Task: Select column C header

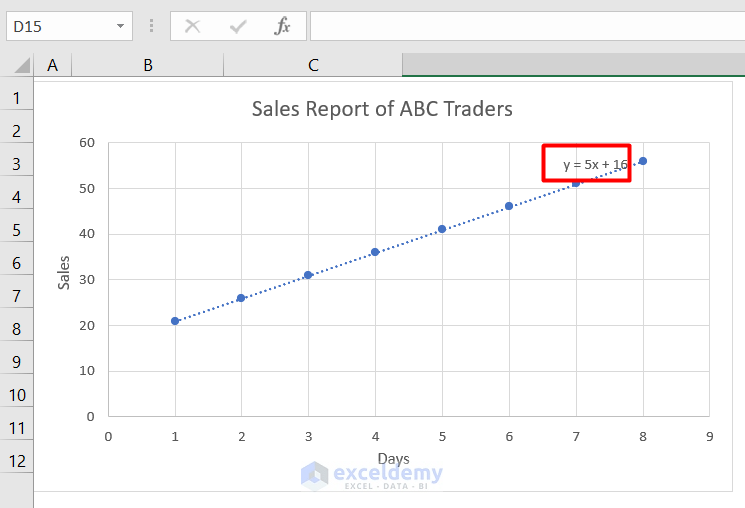Action: [x=313, y=65]
